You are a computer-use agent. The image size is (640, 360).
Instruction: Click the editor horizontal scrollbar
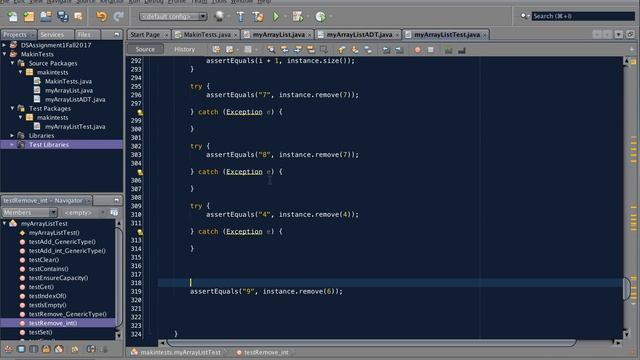(371, 343)
